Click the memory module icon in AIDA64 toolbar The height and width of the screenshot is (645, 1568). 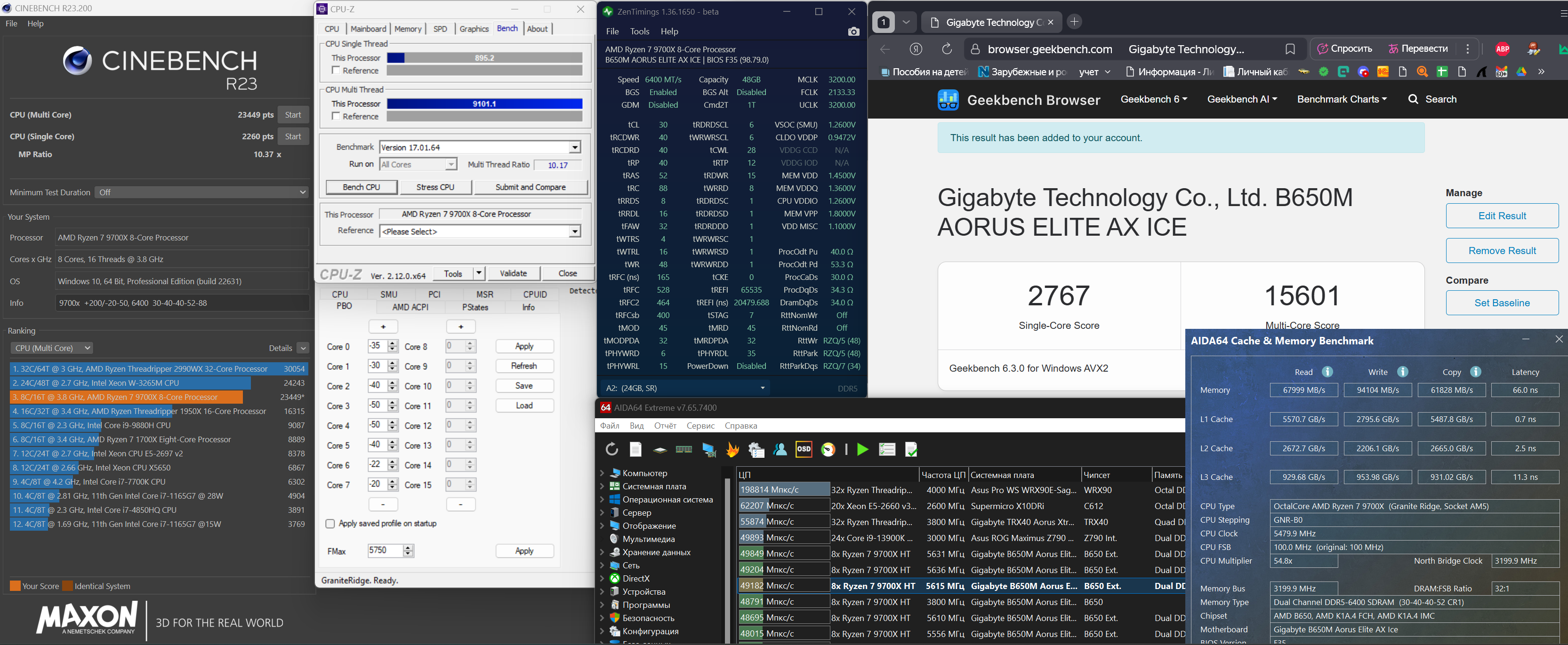pos(683,450)
